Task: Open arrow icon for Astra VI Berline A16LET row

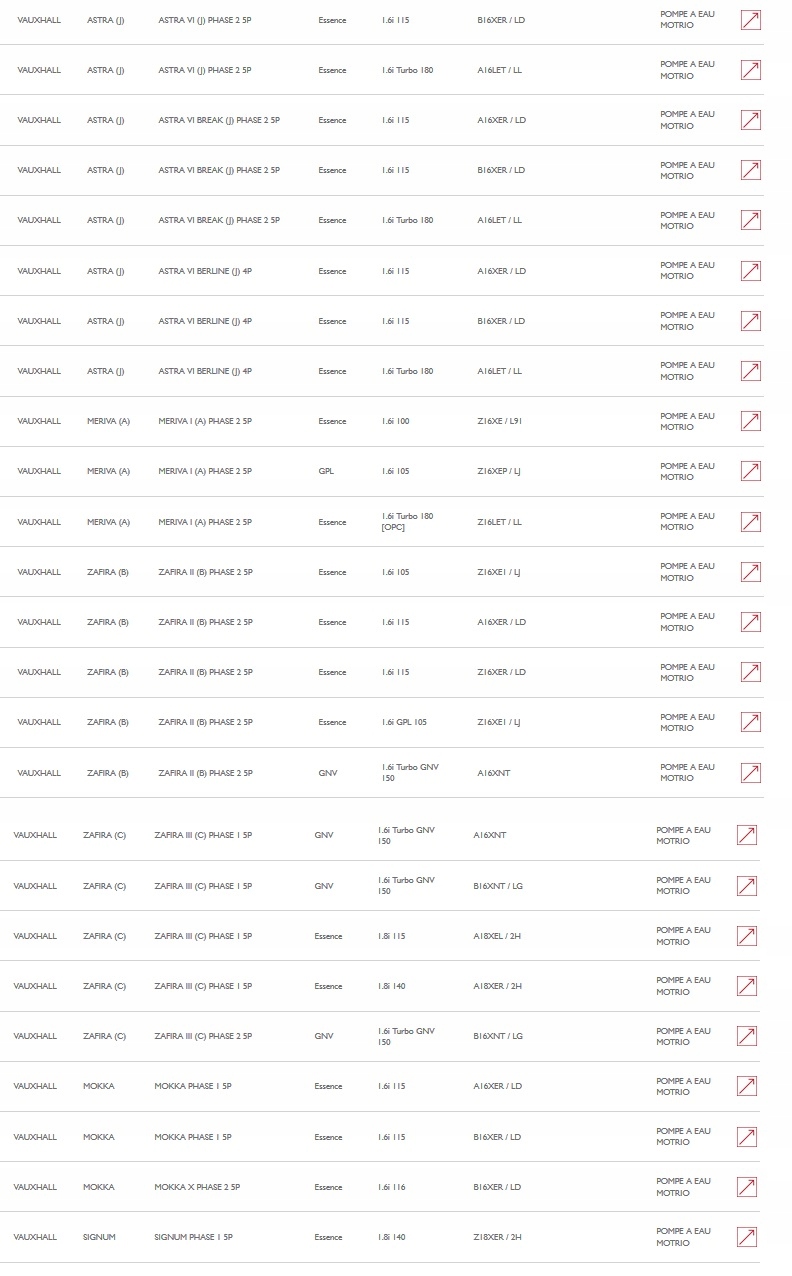Action: [750, 371]
